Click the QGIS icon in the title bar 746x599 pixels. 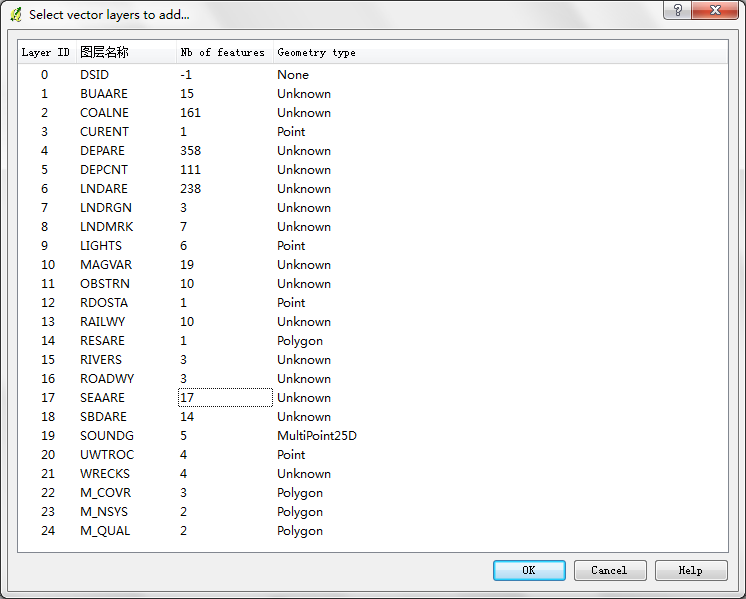click(x=16, y=15)
